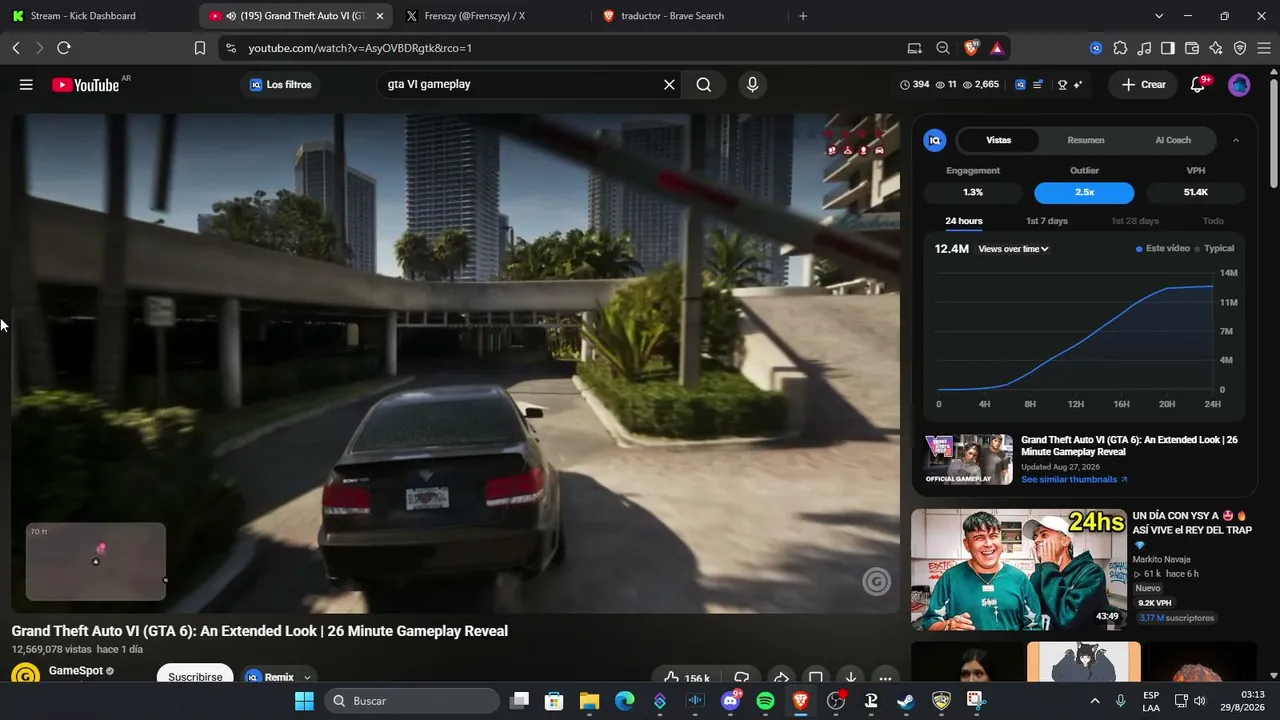Open the tab search dropdown arrow

point(1159,16)
